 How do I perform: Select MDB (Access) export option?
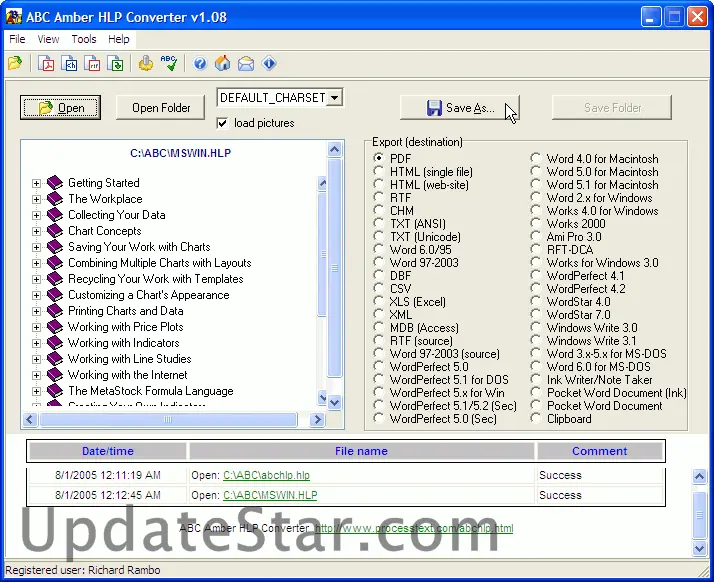(378, 327)
